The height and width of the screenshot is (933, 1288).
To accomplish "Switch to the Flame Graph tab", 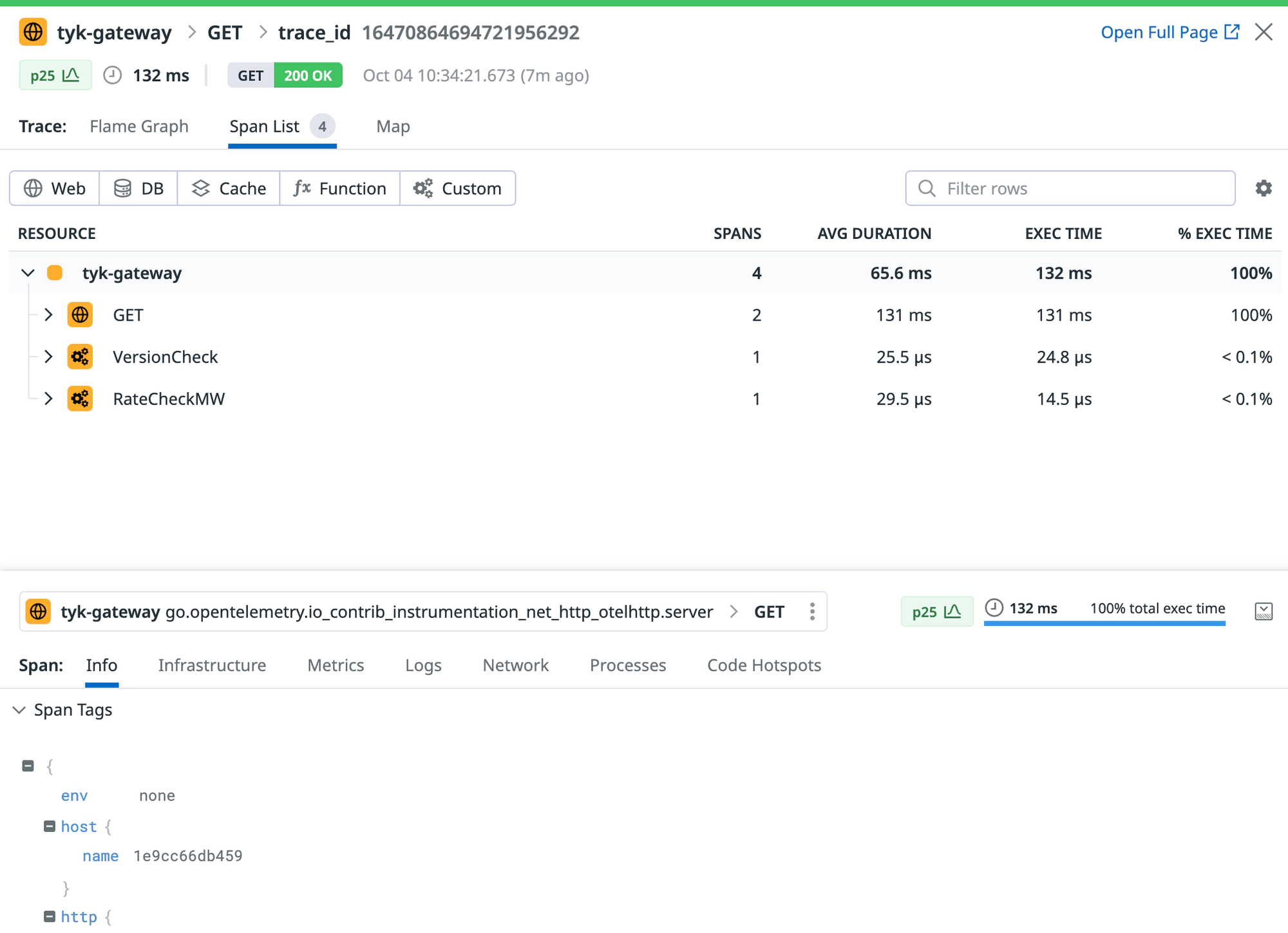I will [139, 126].
